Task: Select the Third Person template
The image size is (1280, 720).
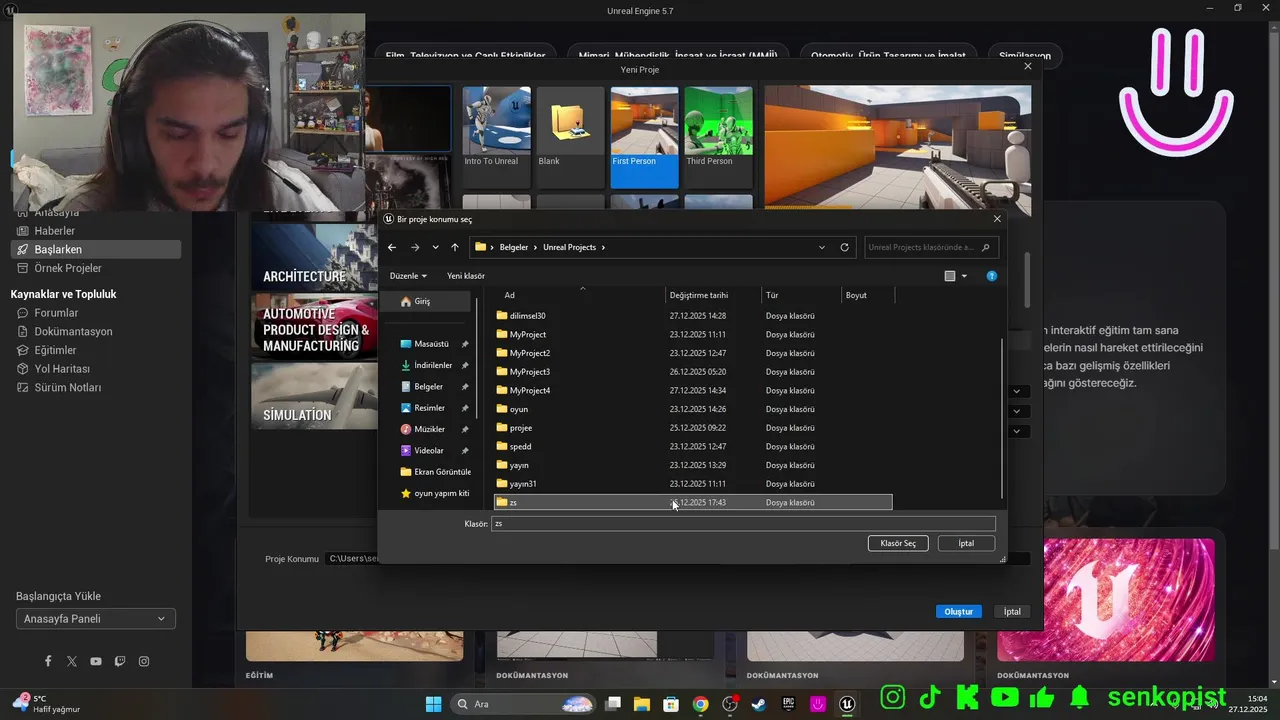Action: click(x=719, y=137)
